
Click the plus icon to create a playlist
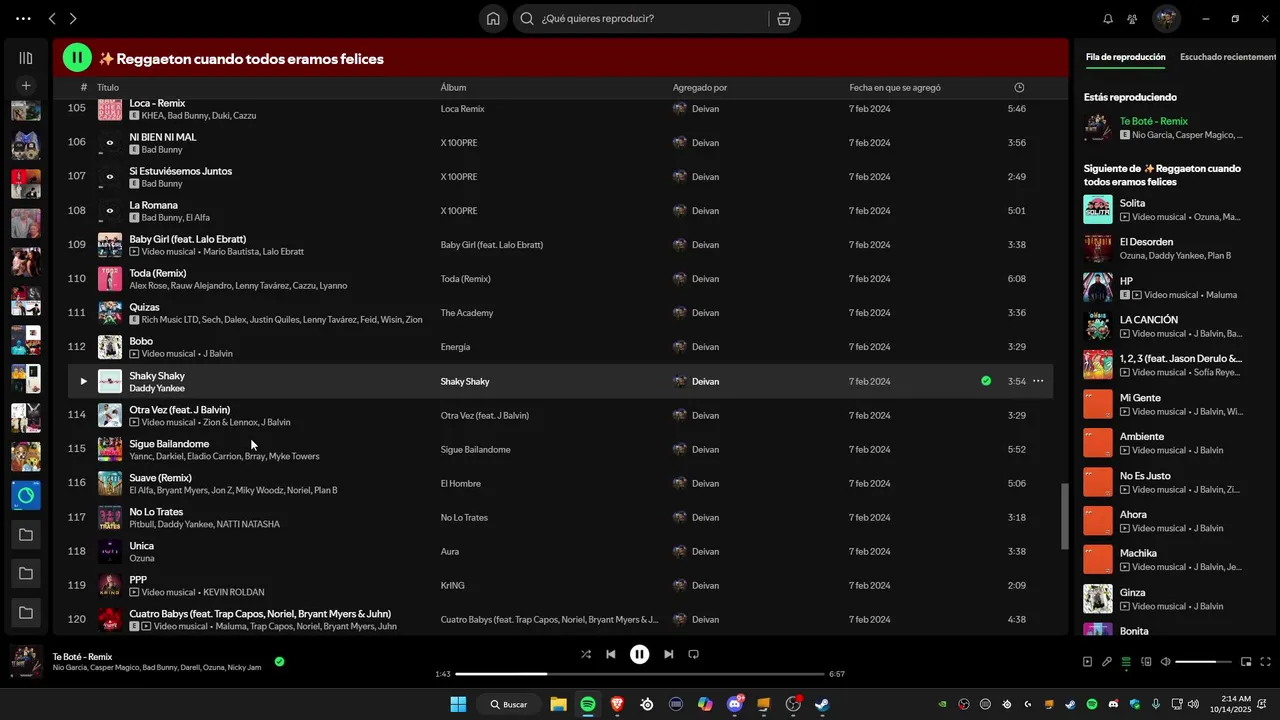26,86
